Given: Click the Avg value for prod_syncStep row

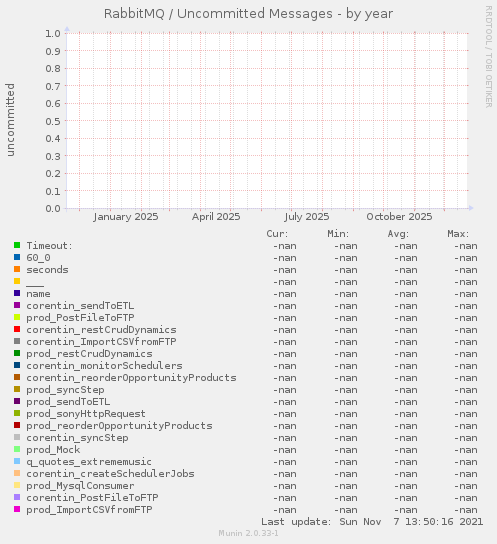Looking at the screenshot, I should coord(406,390).
